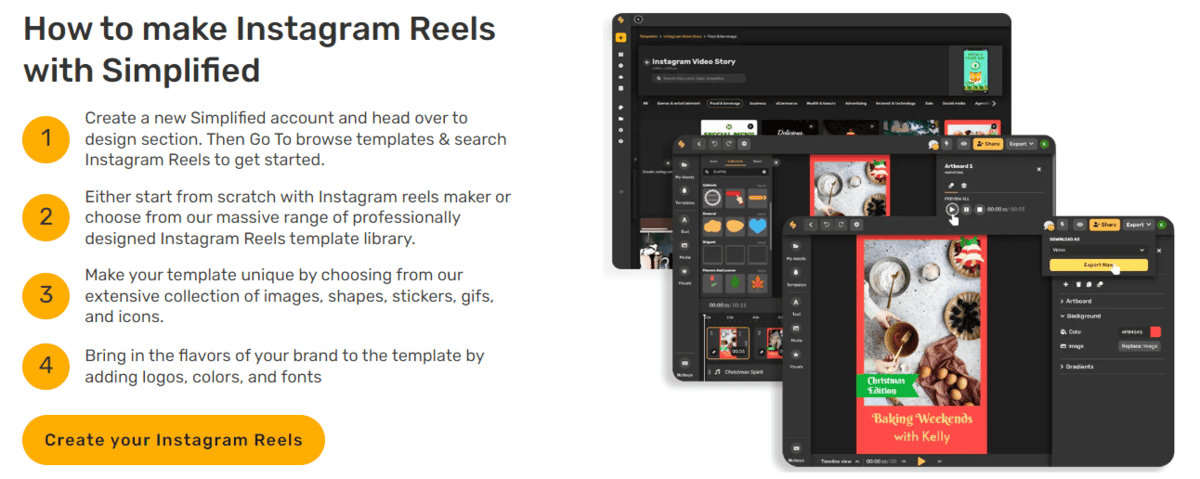
Task: Open My Assets folder in front editor
Action: tap(796, 249)
